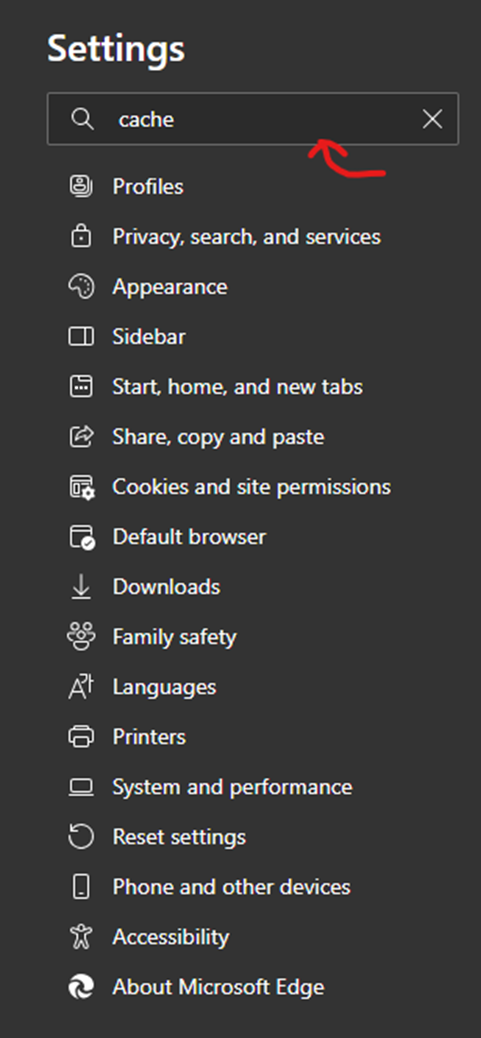This screenshot has width=481, height=1038.
Task: Open Phone and other devices
Action: (x=231, y=887)
